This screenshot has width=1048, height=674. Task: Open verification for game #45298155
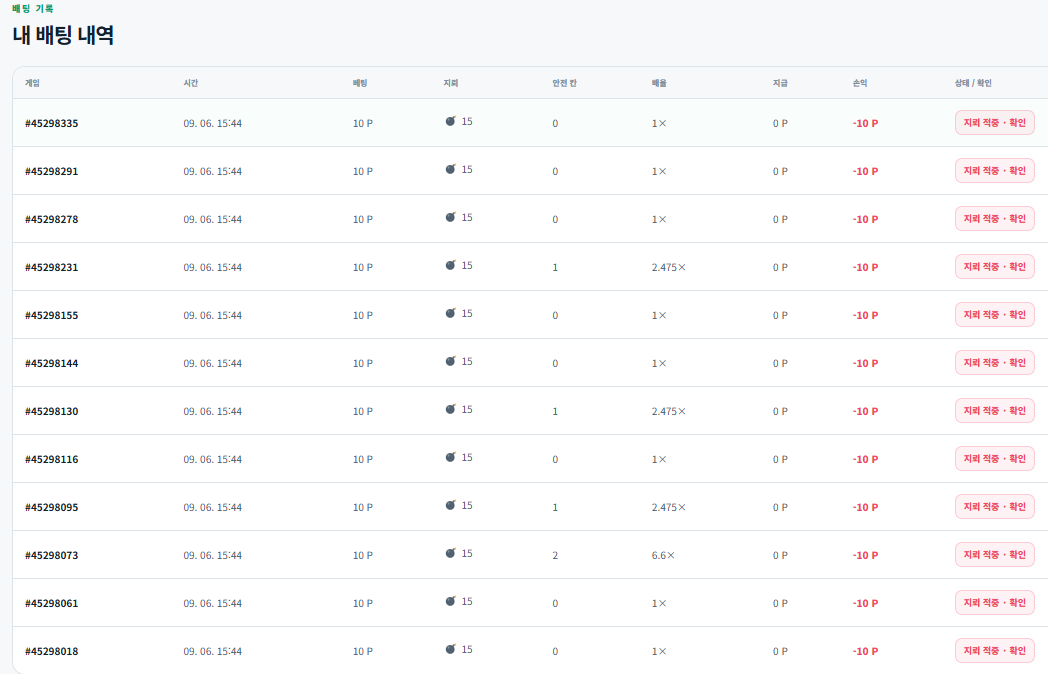coord(995,315)
